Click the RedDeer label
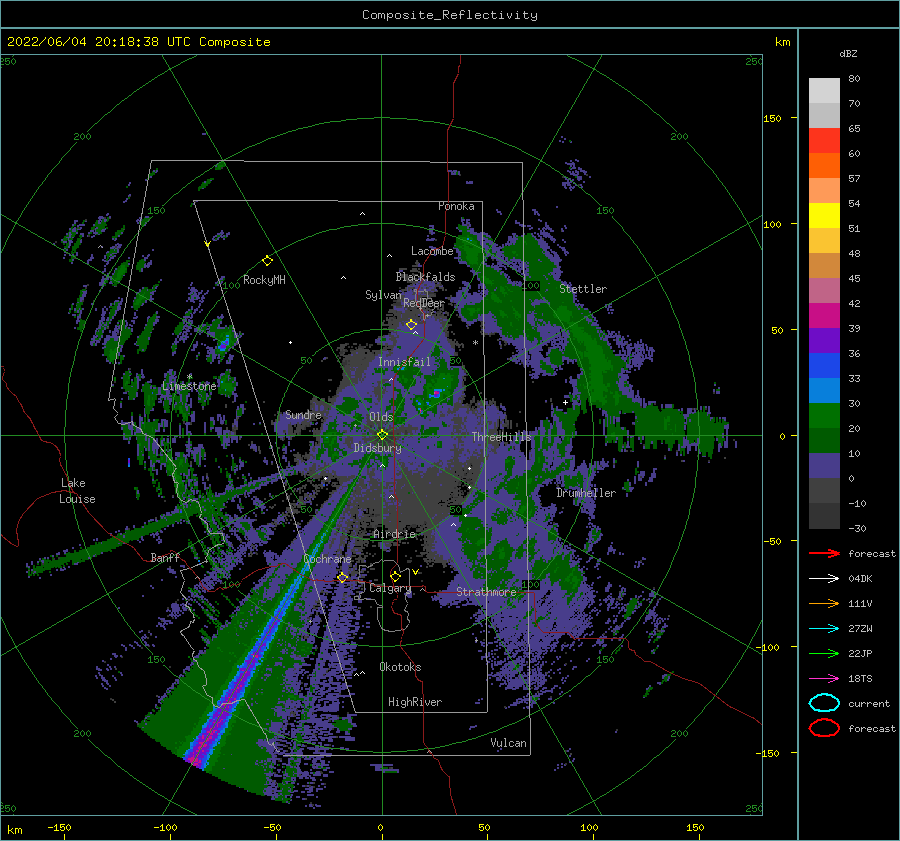The width and height of the screenshot is (900, 841). point(424,303)
